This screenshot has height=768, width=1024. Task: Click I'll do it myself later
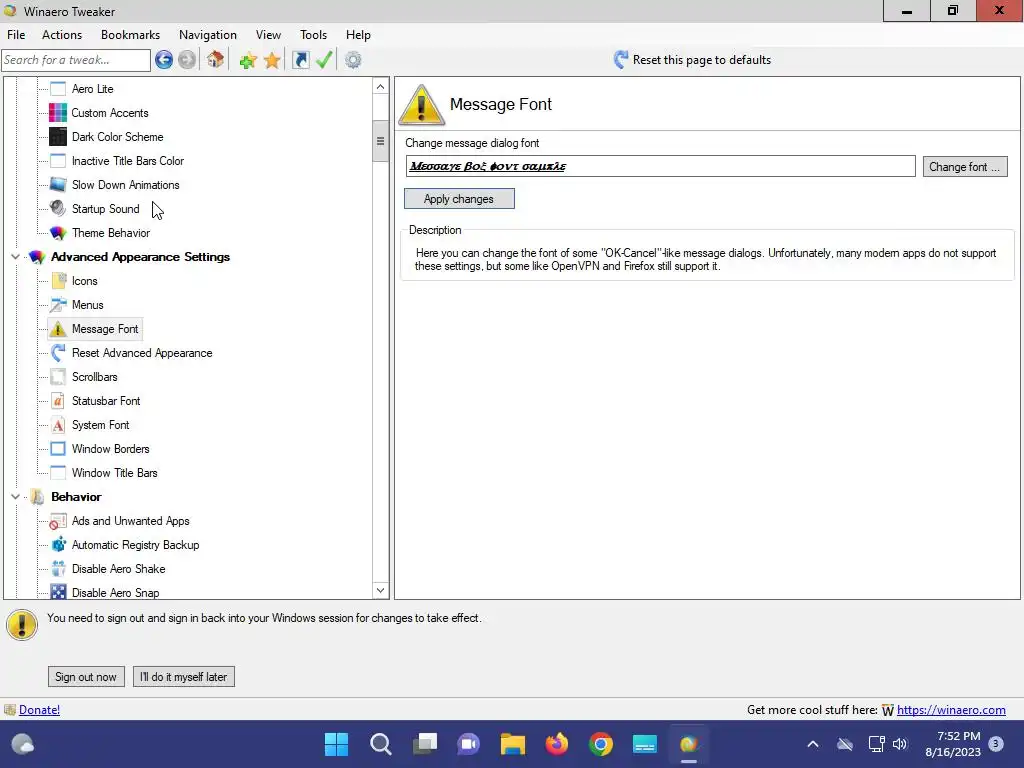[x=184, y=677]
